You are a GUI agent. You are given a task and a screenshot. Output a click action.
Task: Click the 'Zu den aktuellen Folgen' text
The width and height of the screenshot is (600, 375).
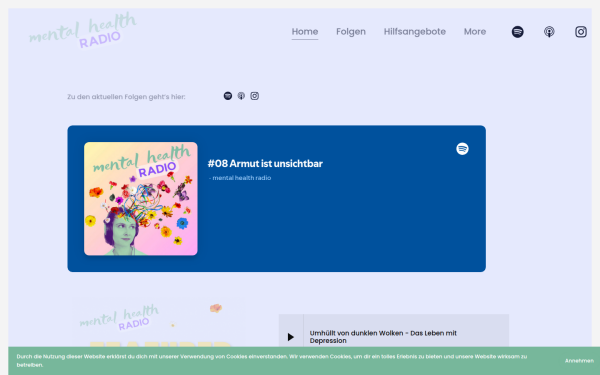click(126, 97)
